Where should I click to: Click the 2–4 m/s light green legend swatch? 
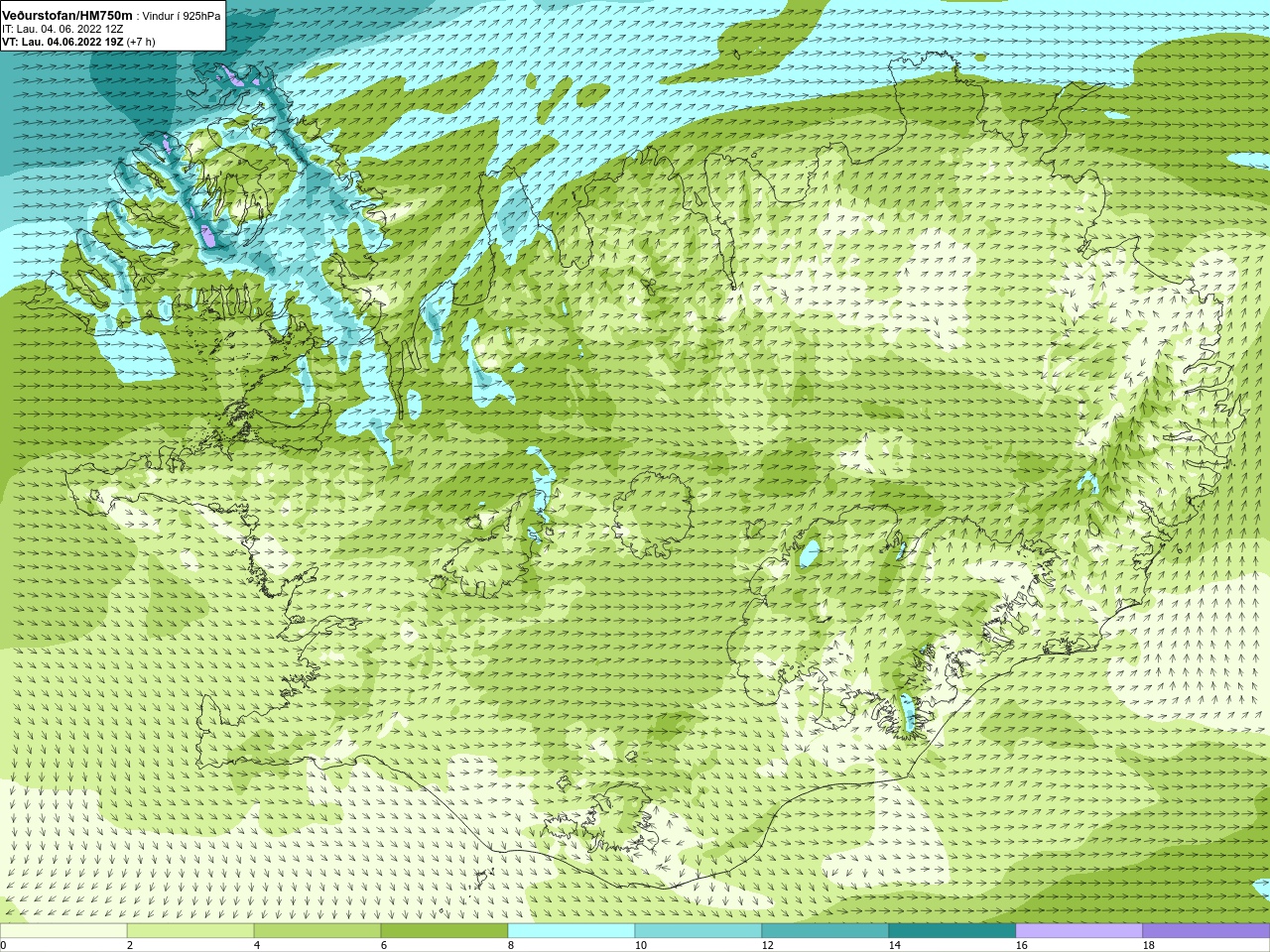(190, 931)
